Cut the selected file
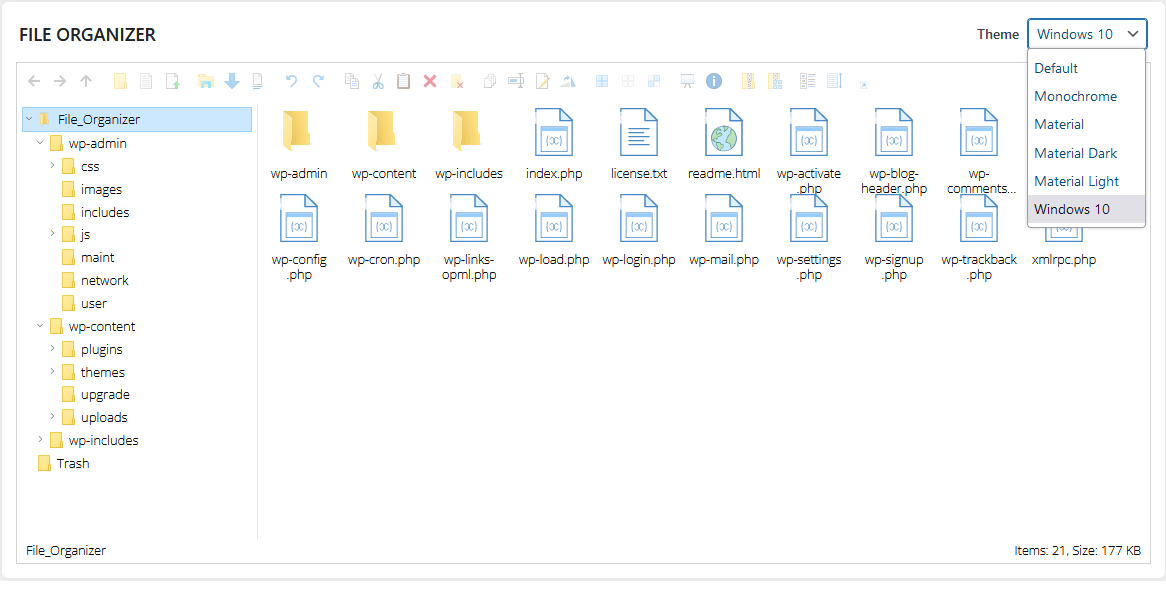 click(x=377, y=81)
